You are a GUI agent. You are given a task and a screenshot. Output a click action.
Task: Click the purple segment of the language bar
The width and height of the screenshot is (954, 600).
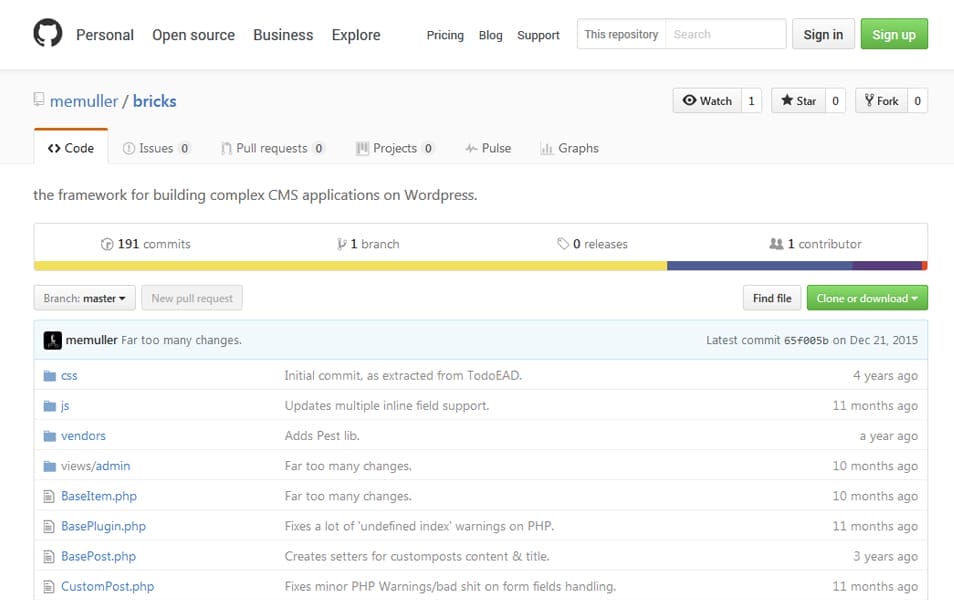tap(887, 266)
